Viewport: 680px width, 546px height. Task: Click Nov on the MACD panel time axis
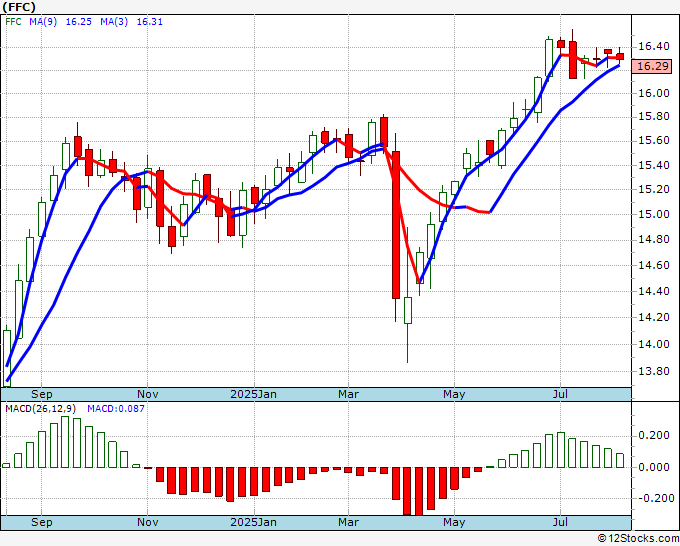click(147, 522)
